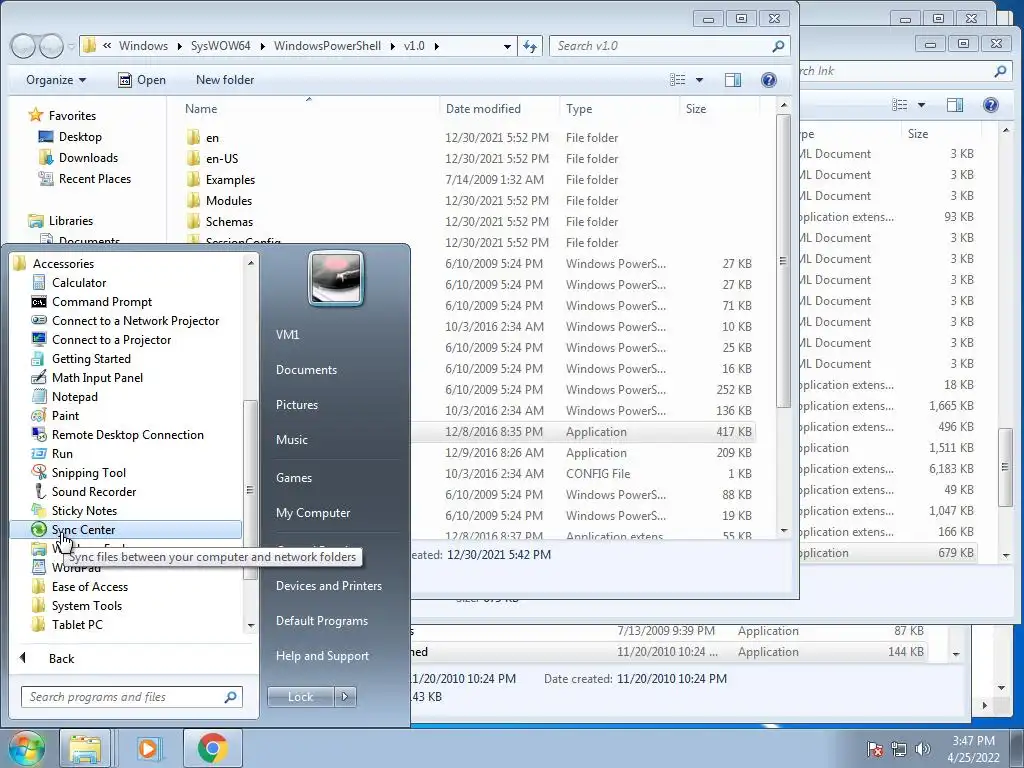Open Notepad from the Accessories list

74,396
